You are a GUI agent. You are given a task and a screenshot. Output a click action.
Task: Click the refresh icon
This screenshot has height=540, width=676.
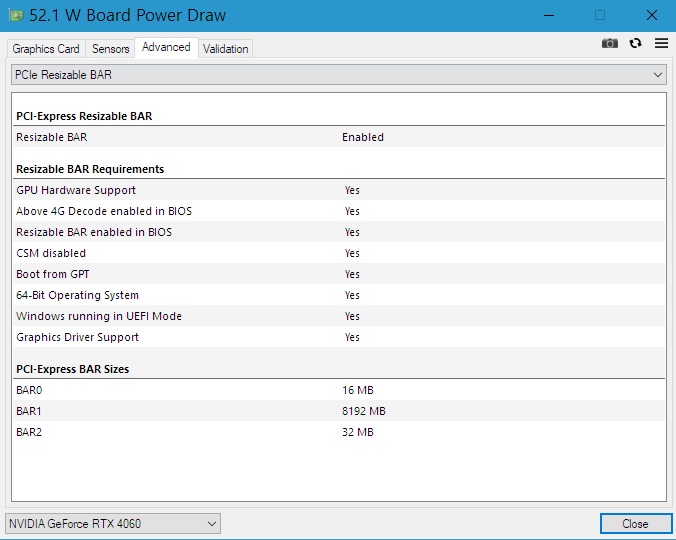click(x=636, y=43)
